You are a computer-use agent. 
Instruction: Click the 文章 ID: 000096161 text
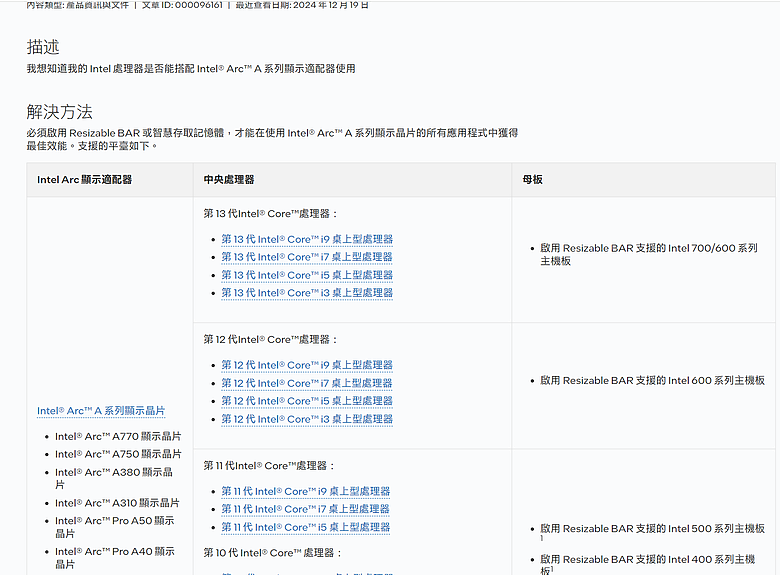182,5
